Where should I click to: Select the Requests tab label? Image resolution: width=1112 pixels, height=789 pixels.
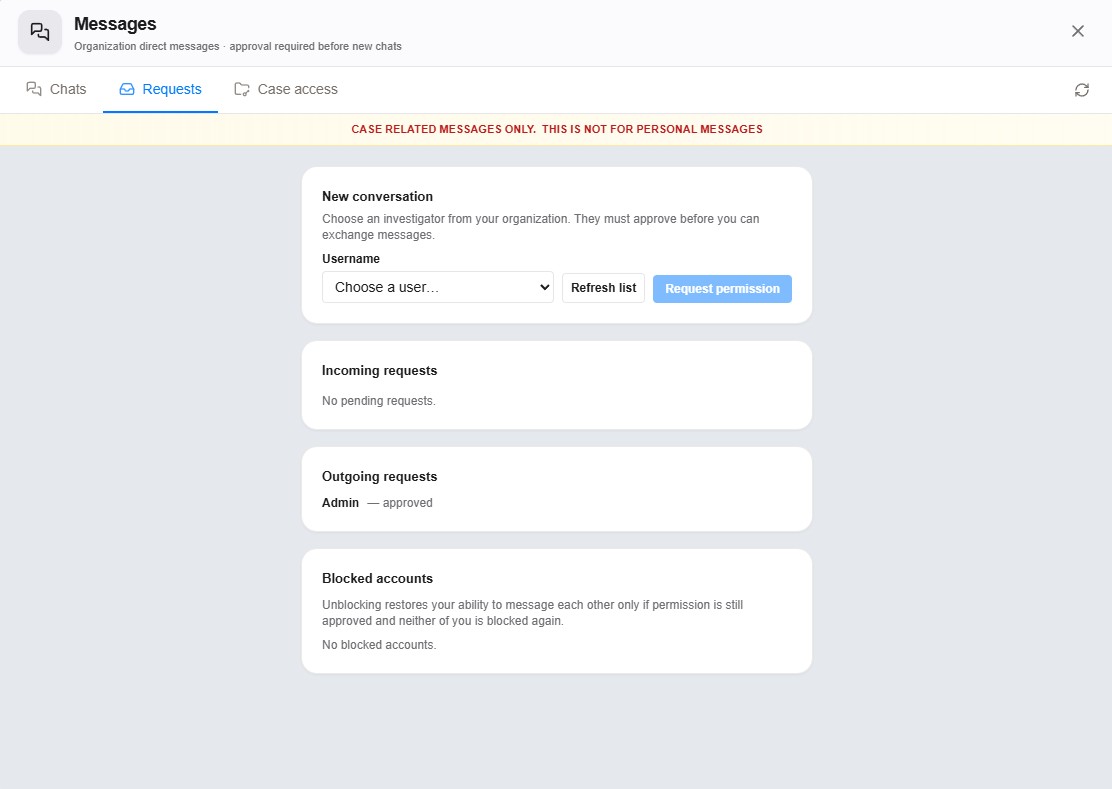click(x=172, y=89)
